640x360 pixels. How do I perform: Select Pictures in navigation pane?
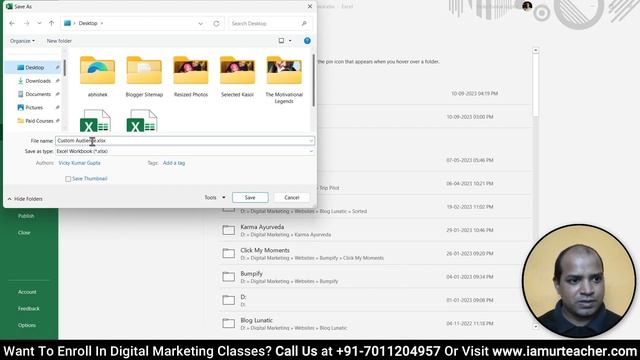(34, 108)
